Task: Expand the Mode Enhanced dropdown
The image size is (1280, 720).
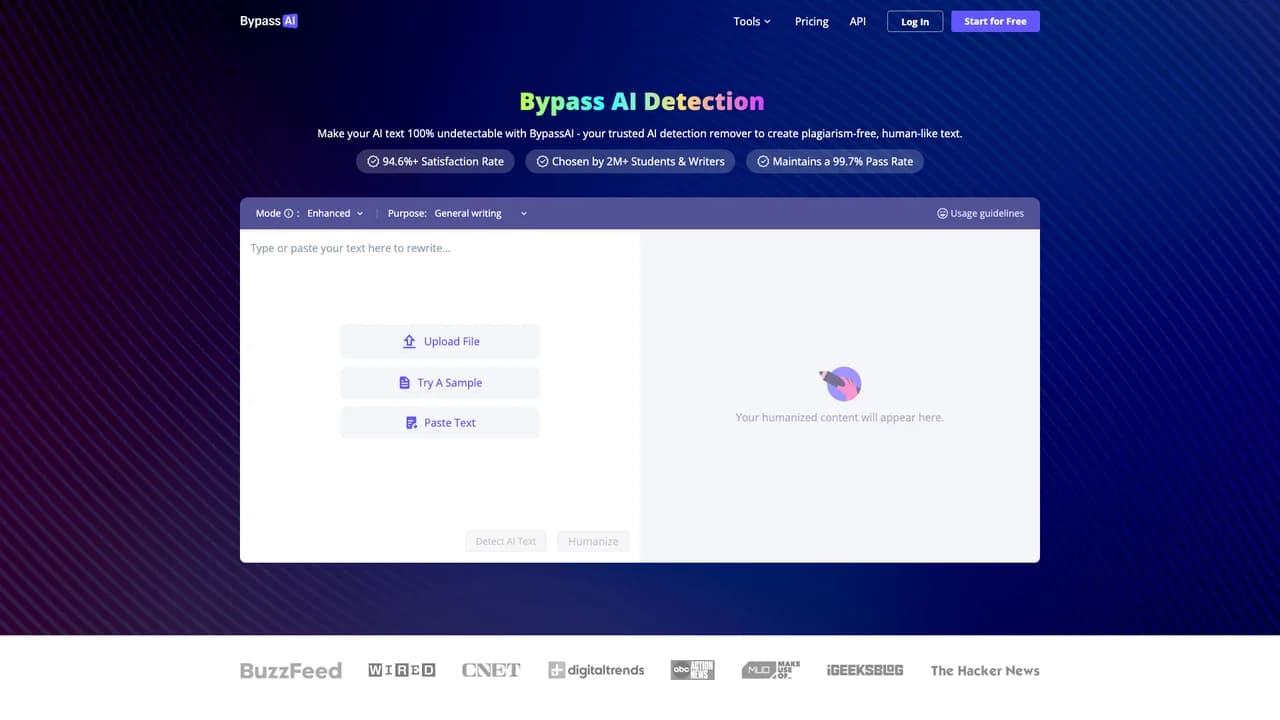Action: [x=335, y=213]
